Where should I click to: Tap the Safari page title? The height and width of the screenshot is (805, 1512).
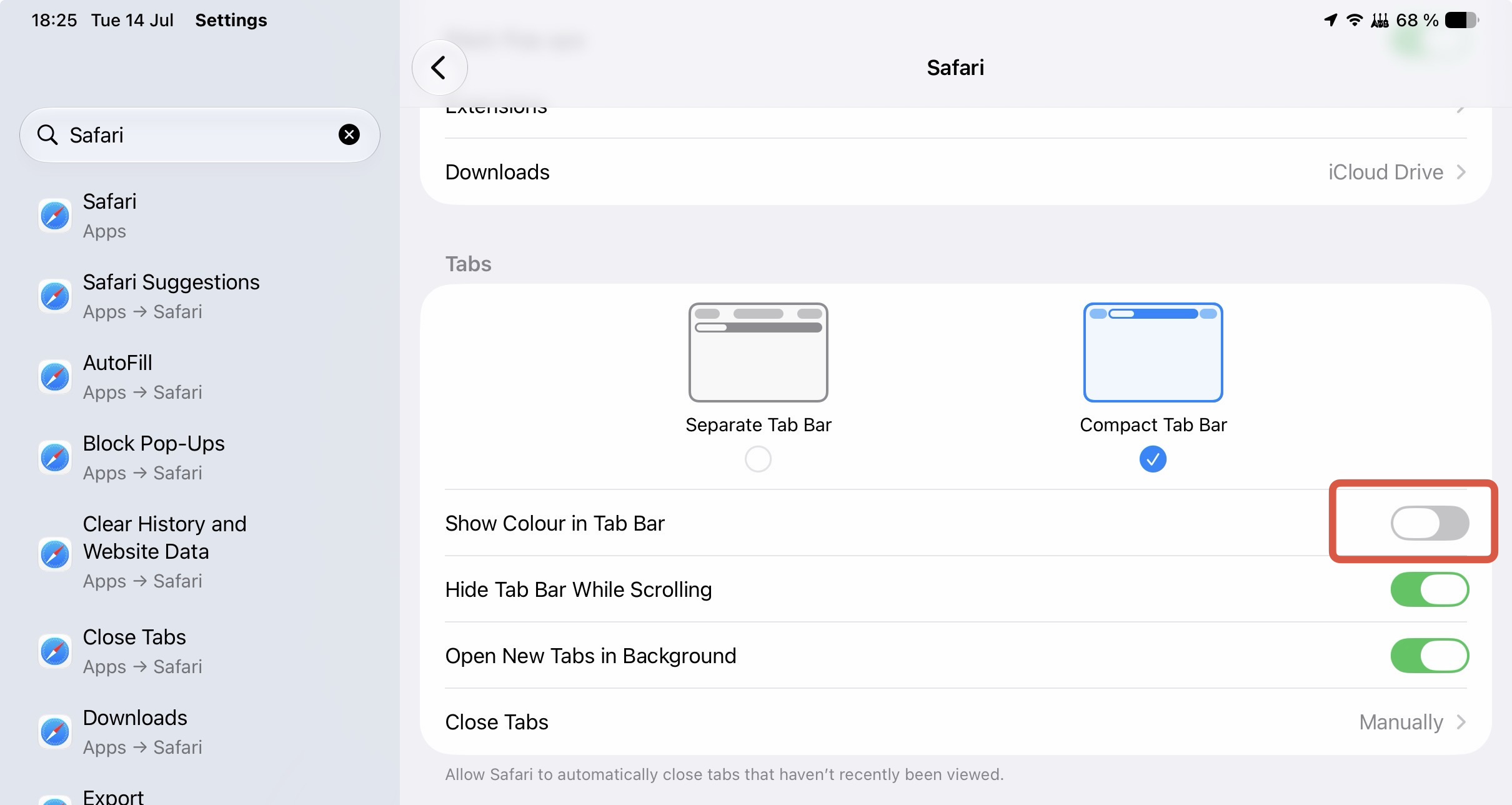[x=955, y=67]
